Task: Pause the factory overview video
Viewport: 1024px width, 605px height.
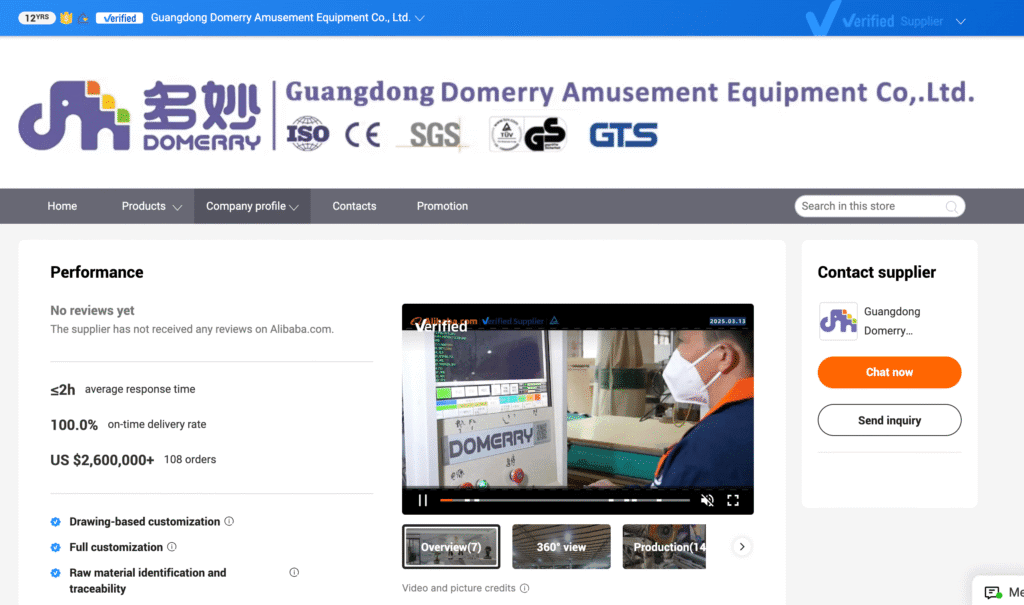Action: tap(422, 499)
